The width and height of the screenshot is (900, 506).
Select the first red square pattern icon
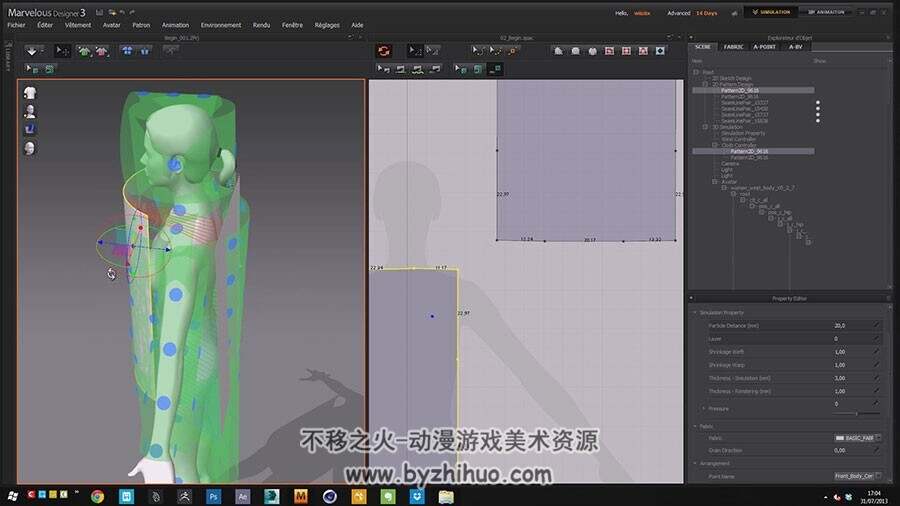[x=610, y=51]
